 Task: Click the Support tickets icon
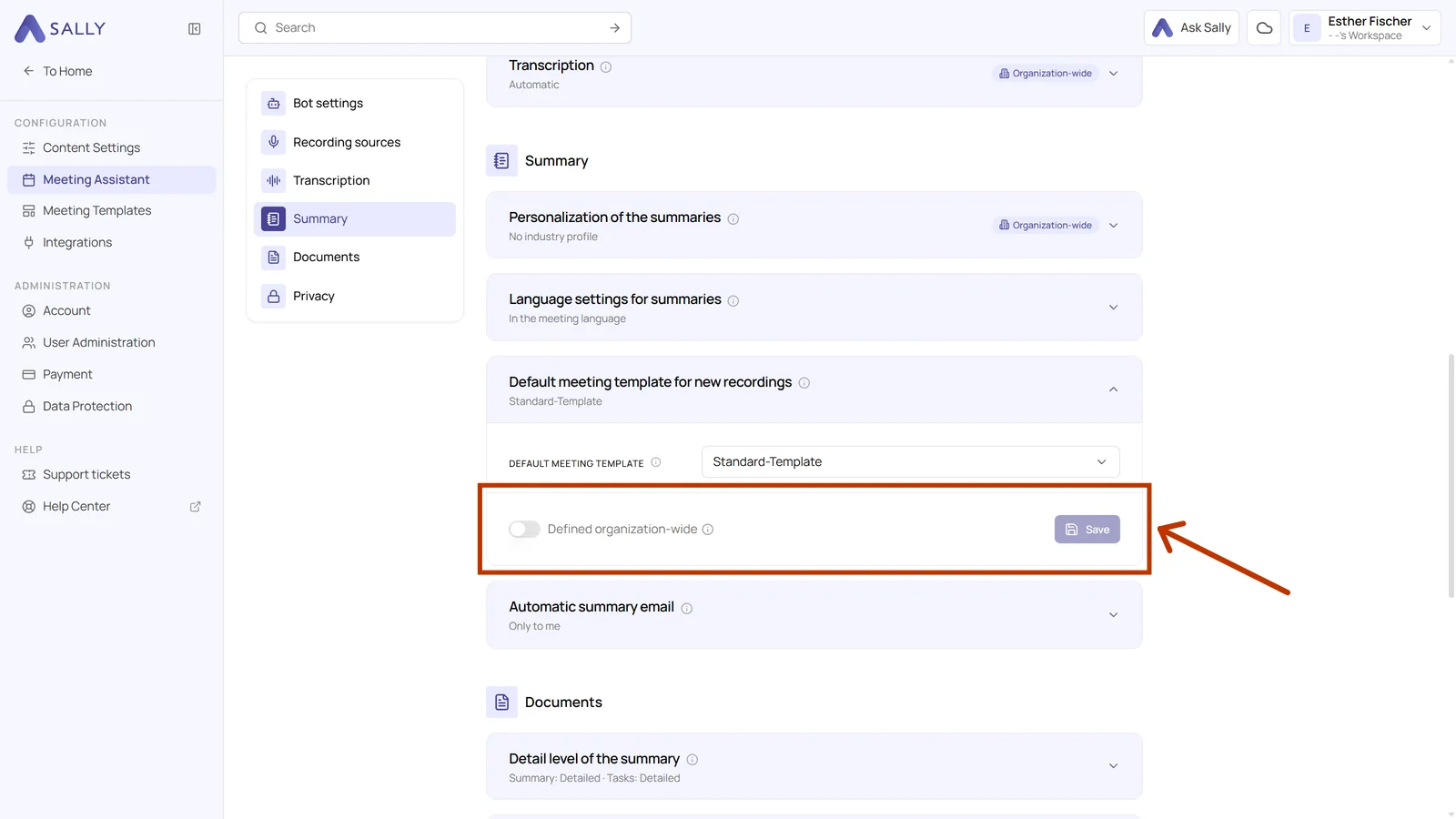[x=29, y=475]
